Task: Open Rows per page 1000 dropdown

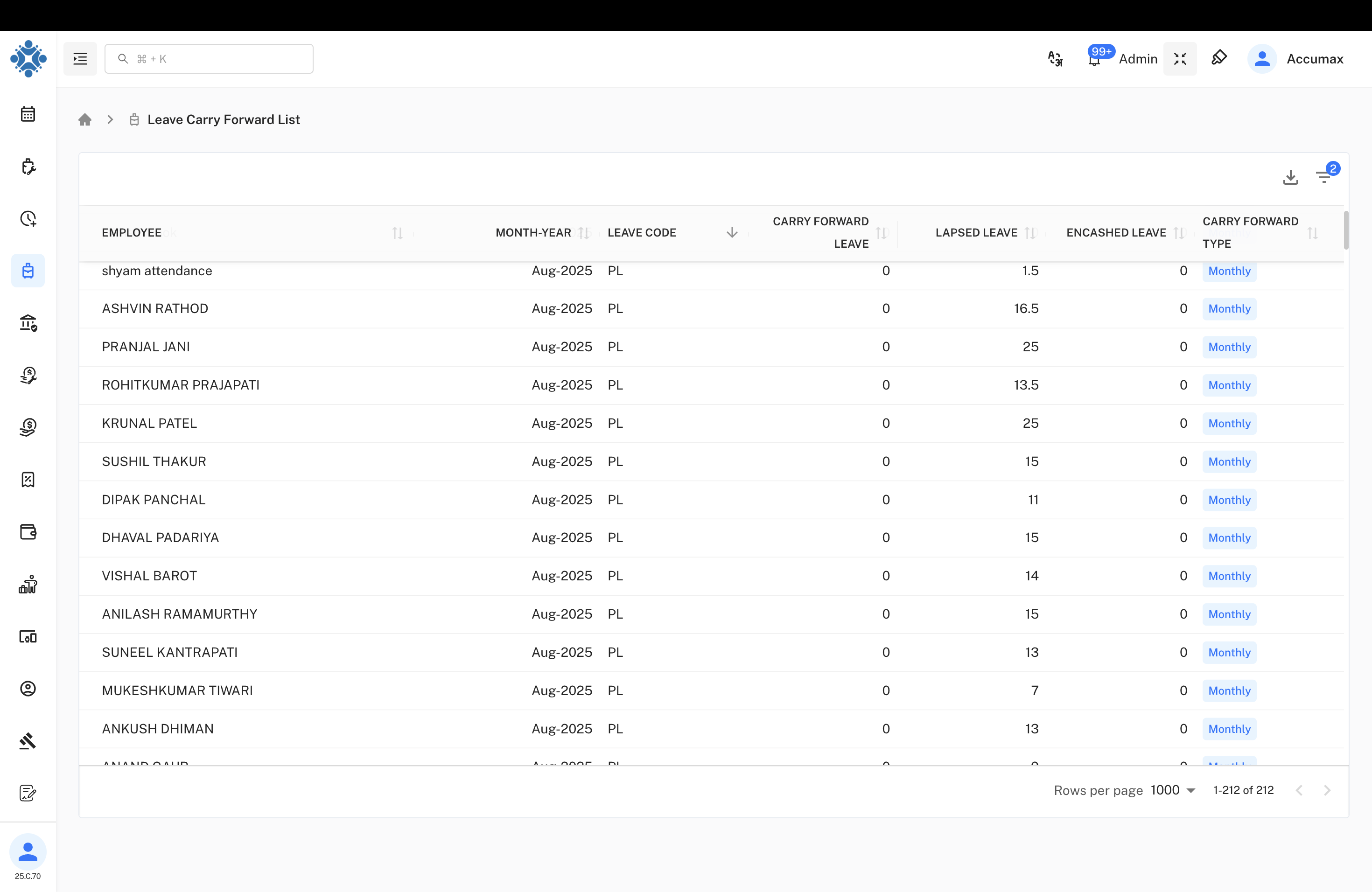Action: coord(1173,790)
